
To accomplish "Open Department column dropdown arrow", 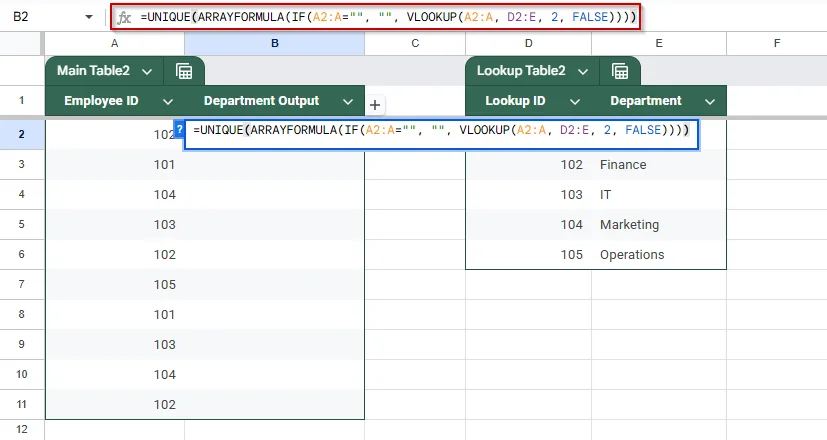I will pos(710,101).
